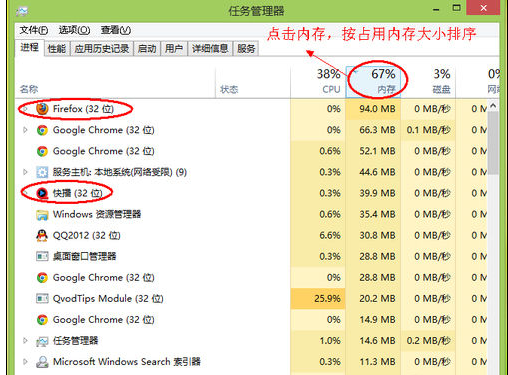Click the QQ2012 penguin icon
This screenshot has width=508, height=375.
(x=42, y=235)
